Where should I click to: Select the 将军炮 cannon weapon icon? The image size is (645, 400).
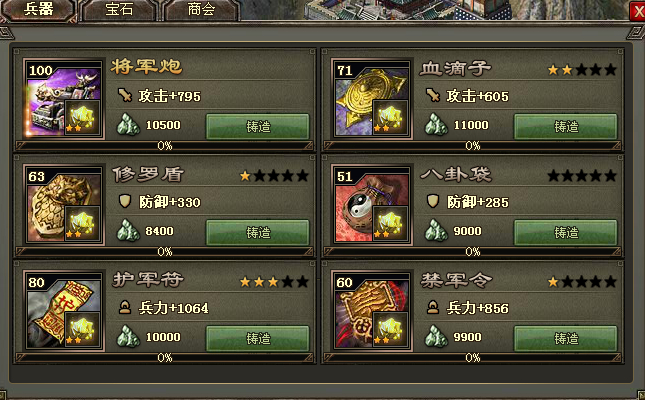[x=64, y=99]
